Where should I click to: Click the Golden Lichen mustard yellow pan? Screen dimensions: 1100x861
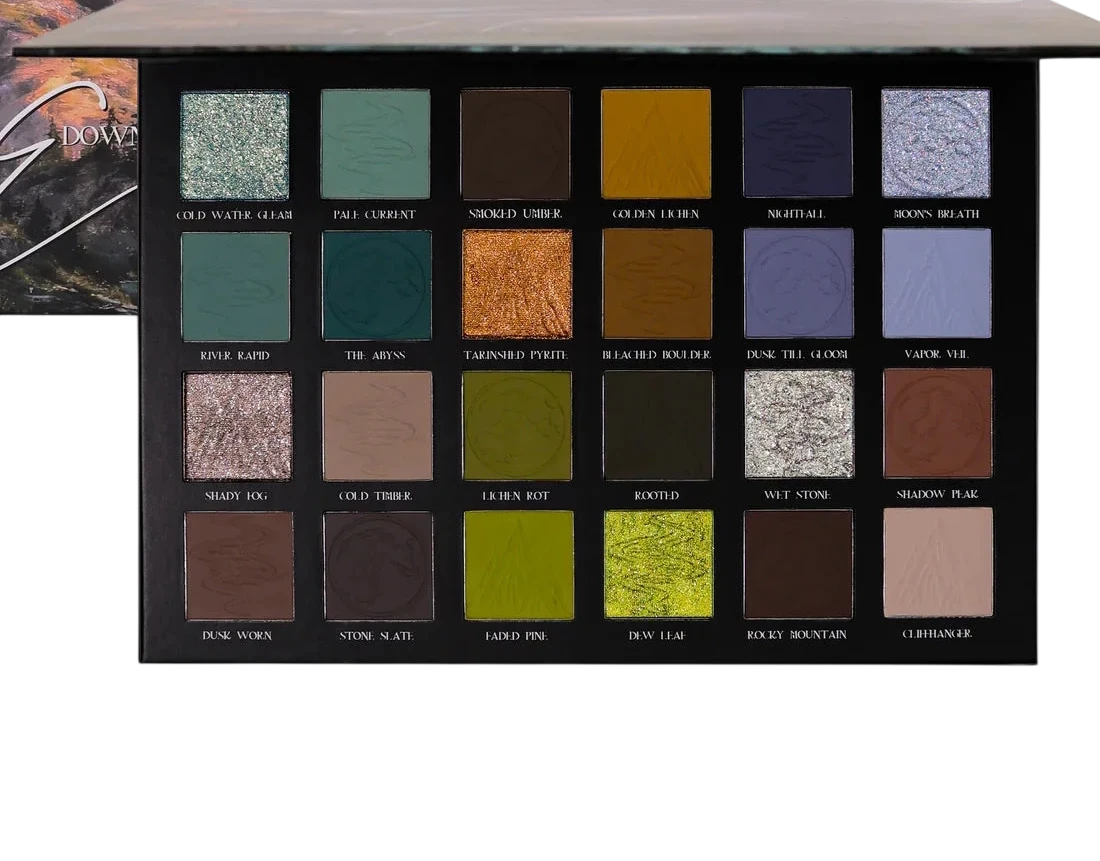click(656, 143)
